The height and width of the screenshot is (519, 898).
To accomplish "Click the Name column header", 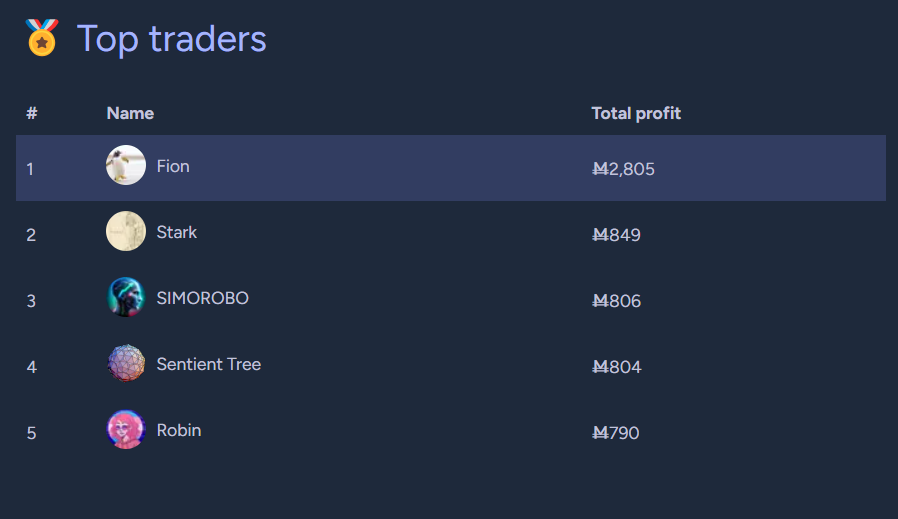I will tap(130, 113).
